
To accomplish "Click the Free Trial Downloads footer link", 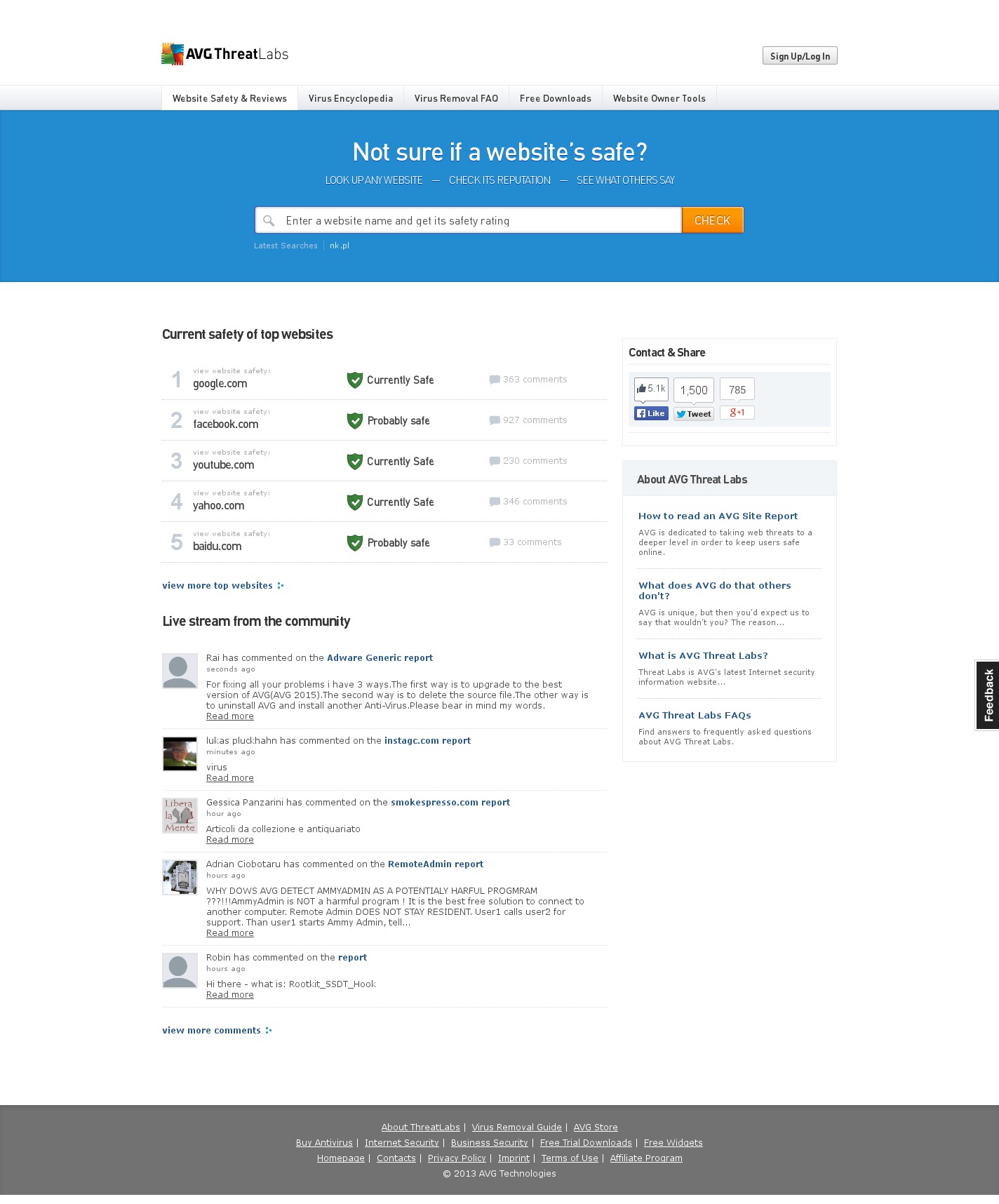I will point(586,1143).
